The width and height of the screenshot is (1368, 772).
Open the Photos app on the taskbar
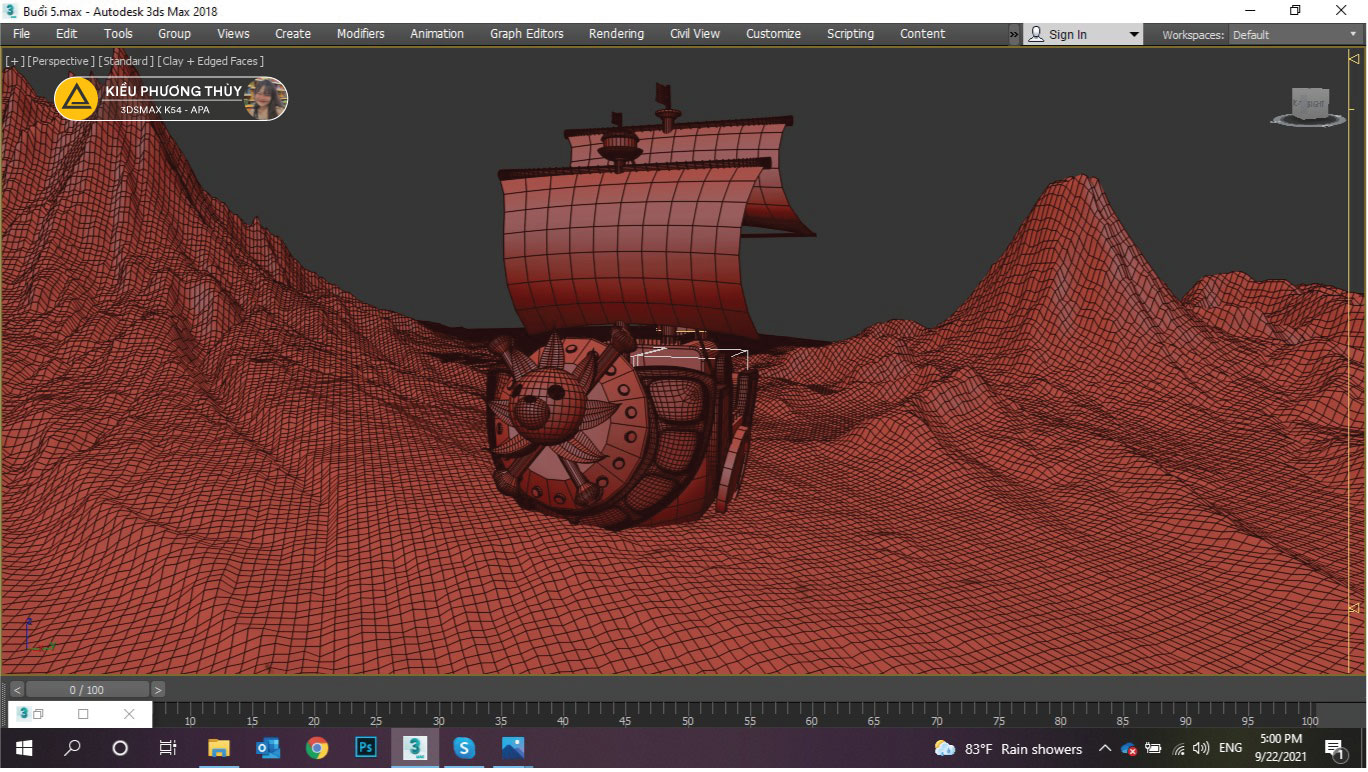[x=512, y=748]
